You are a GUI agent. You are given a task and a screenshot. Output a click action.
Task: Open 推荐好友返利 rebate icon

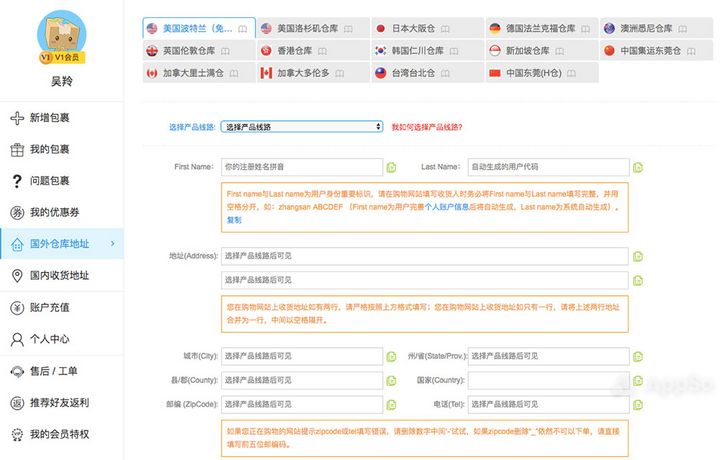pyautogui.click(x=17, y=403)
